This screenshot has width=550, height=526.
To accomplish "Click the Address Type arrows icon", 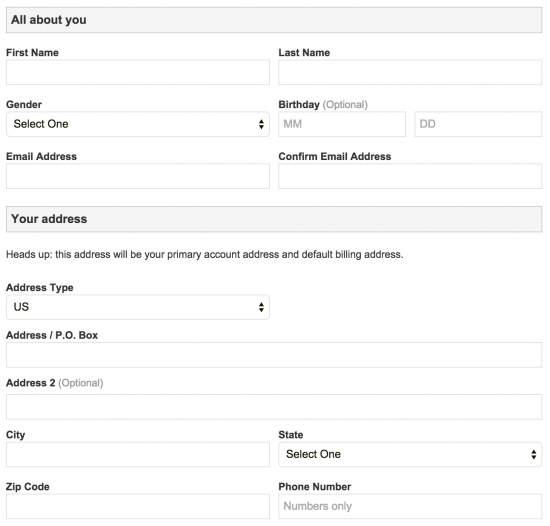I will 261,307.
